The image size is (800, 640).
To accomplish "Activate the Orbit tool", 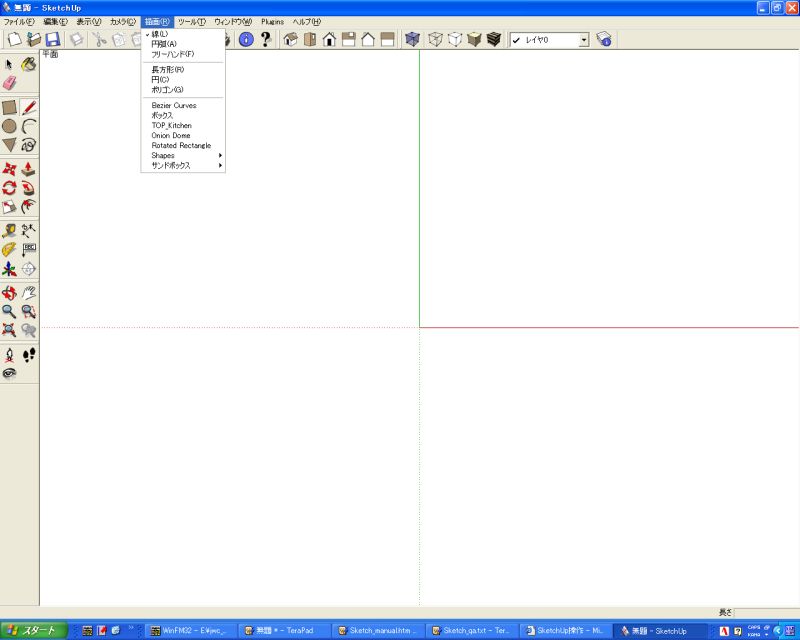I will 9,292.
